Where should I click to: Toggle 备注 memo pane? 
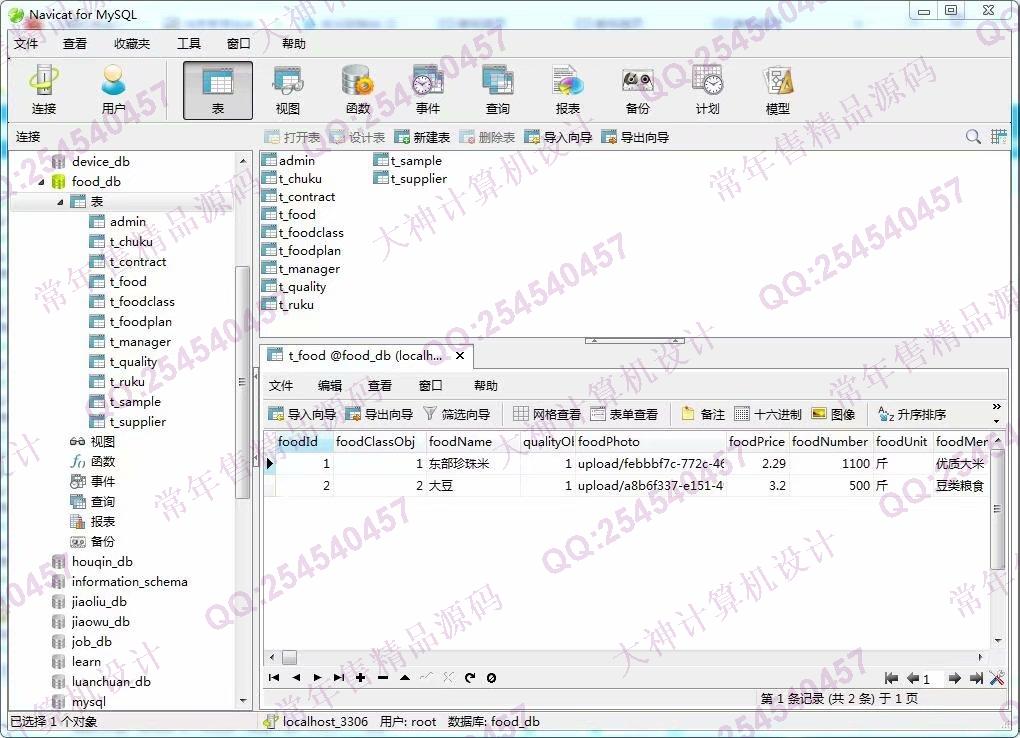point(703,414)
